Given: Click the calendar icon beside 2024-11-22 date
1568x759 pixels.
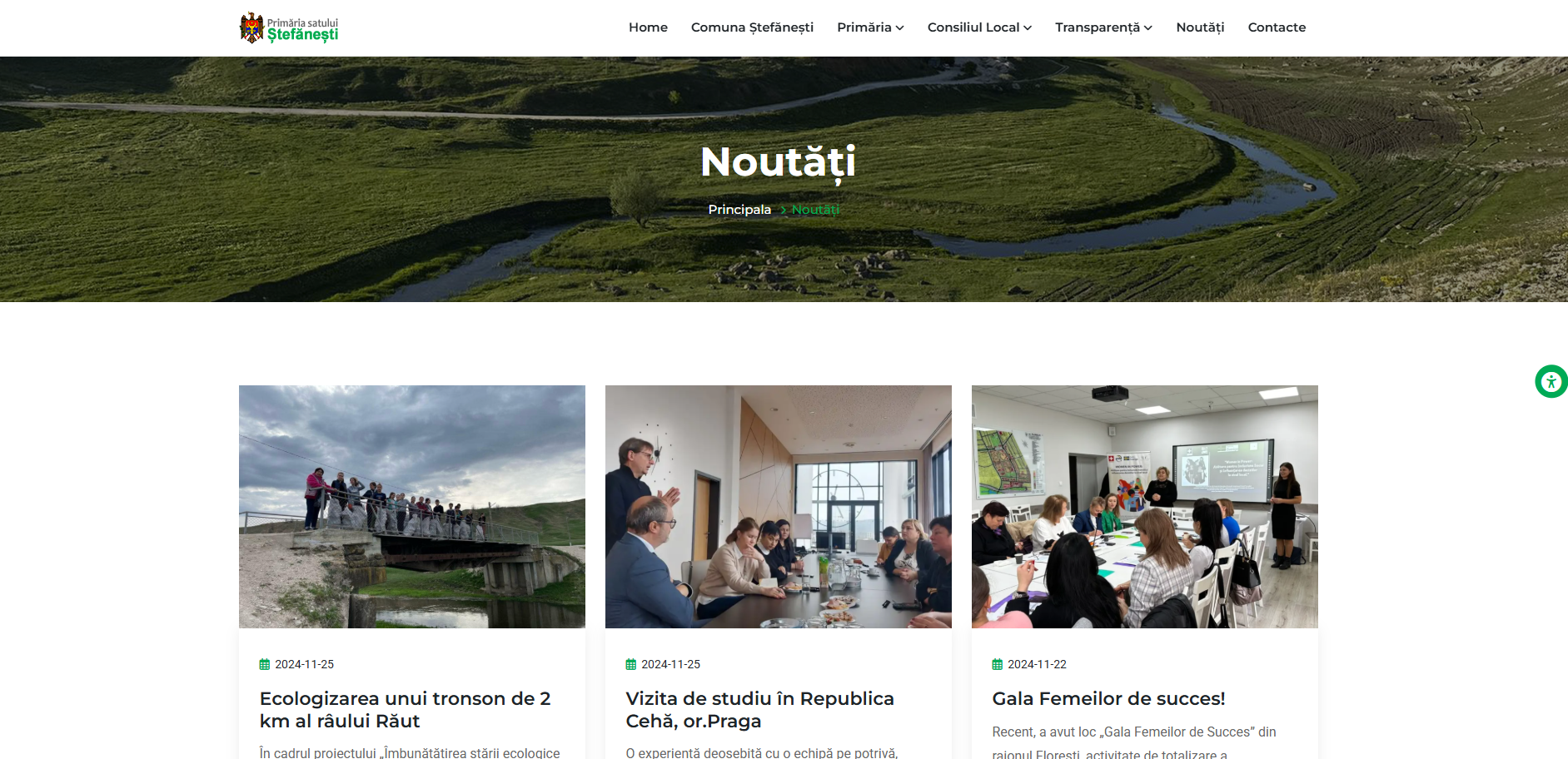Looking at the screenshot, I should [998, 664].
